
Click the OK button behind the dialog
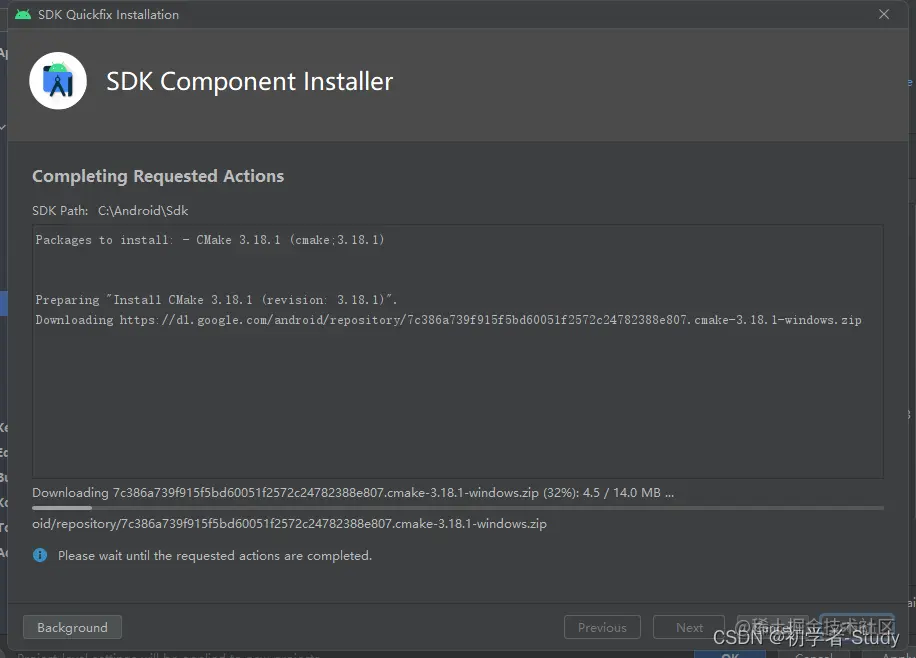[x=730, y=653]
